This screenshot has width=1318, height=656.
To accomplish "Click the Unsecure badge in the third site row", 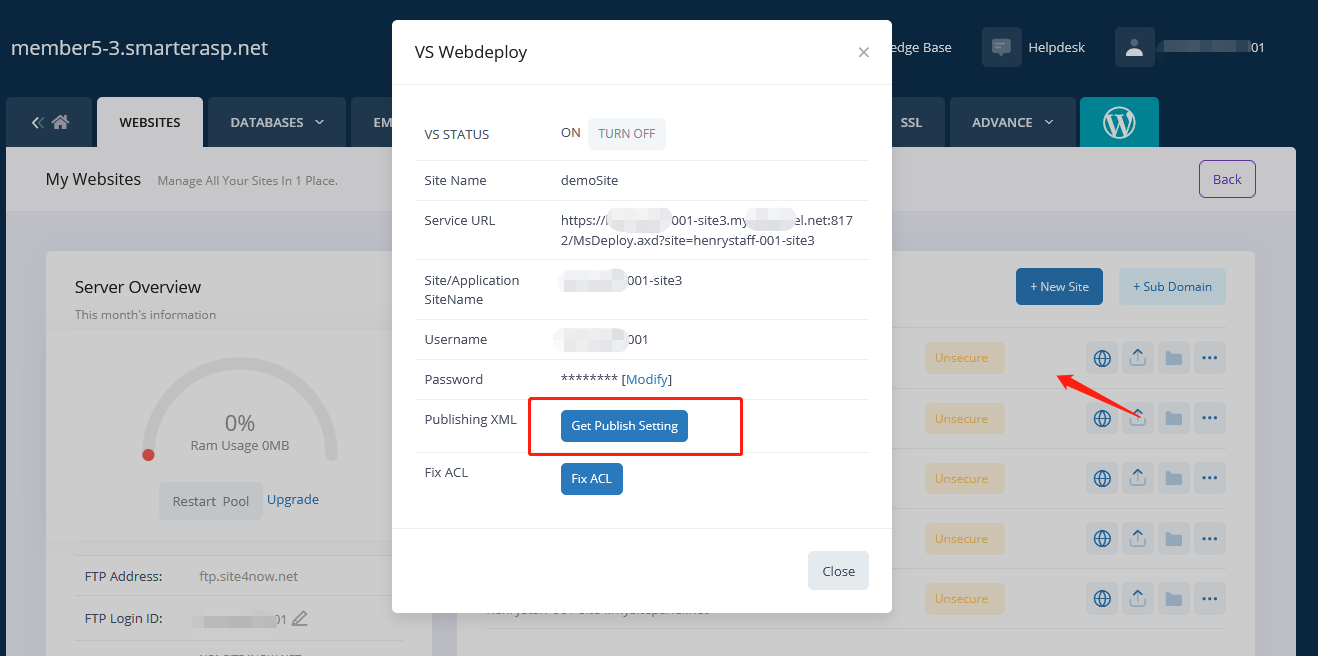I will tap(964, 478).
